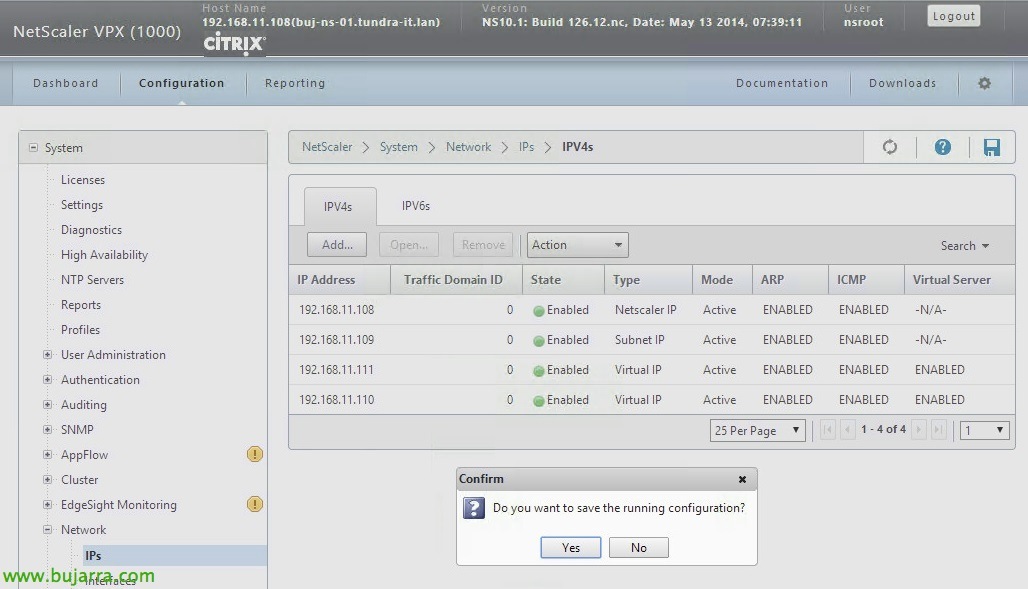Sort by the Virtual Server column header
The height and width of the screenshot is (589, 1028).
click(959, 279)
